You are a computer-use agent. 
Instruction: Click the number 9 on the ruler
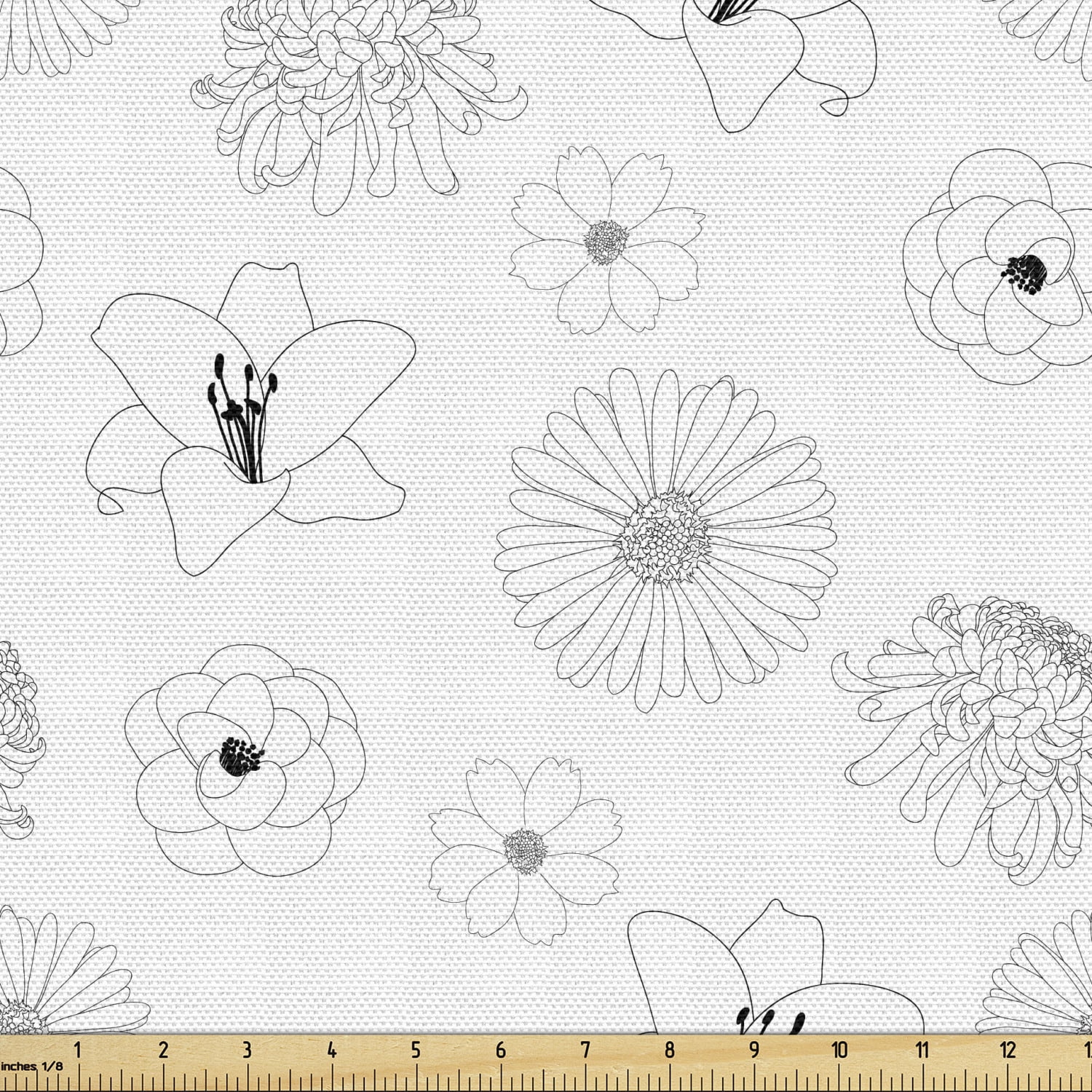click(754, 1050)
